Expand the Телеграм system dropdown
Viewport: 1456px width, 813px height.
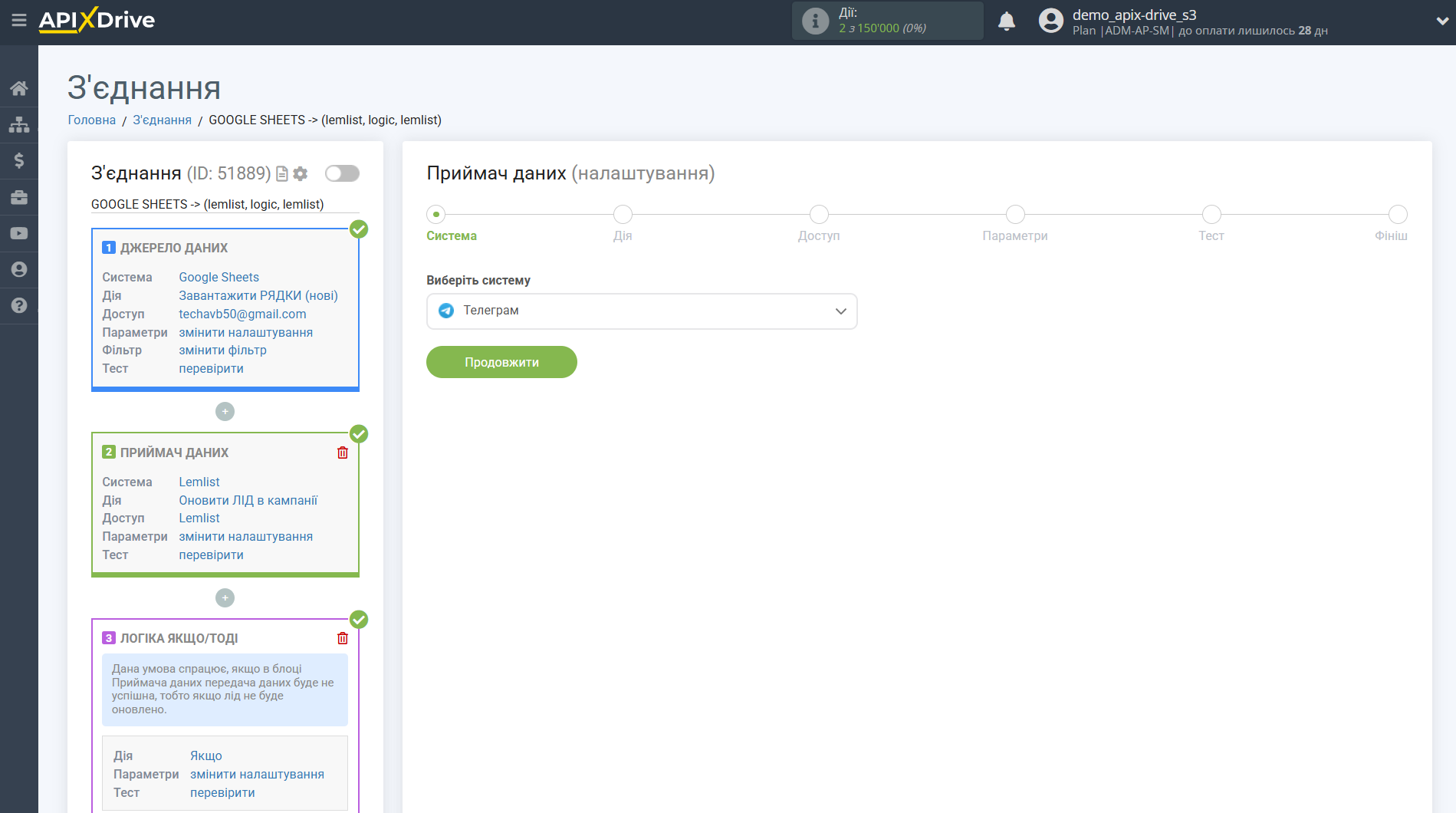642,311
